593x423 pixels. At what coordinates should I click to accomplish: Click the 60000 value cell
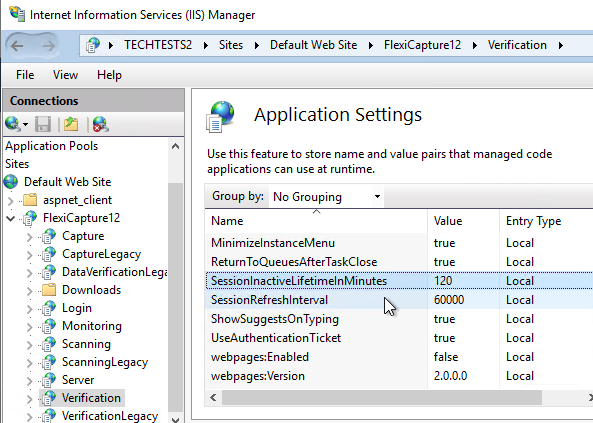449,300
